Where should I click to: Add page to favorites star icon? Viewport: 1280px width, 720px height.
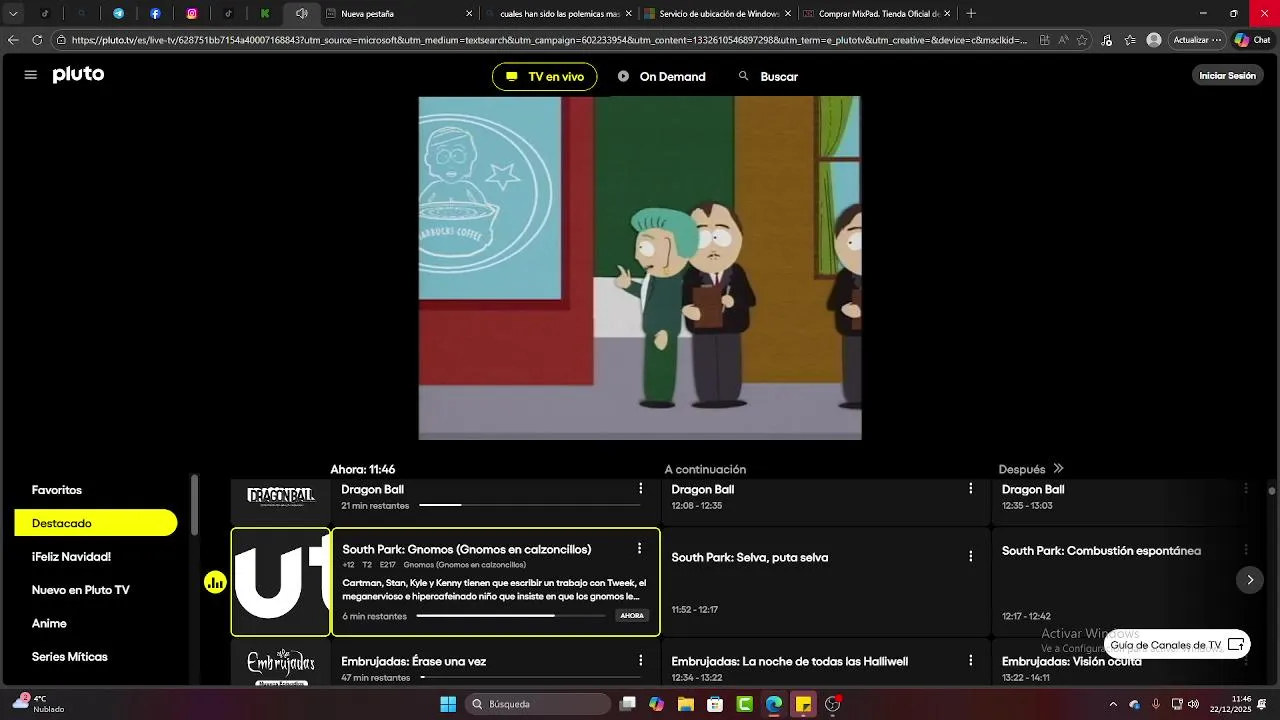coord(1082,40)
